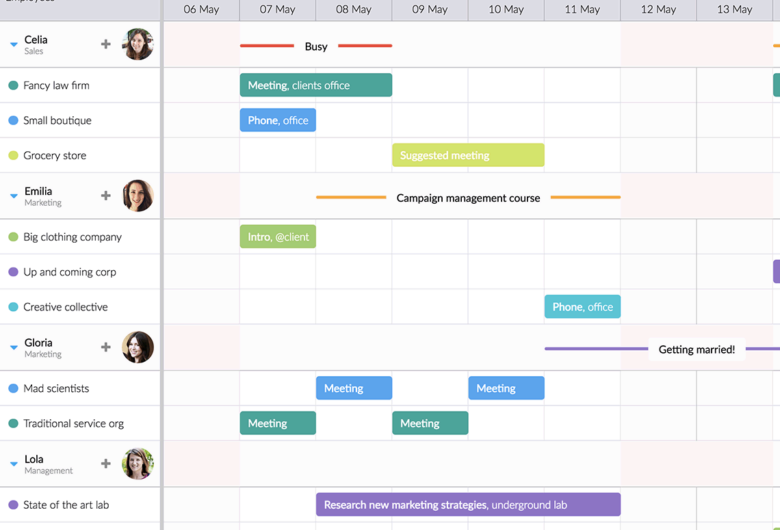The height and width of the screenshot is (530, 780).
Task: Open Emilia's profile photo
Action: coord(138,196)
